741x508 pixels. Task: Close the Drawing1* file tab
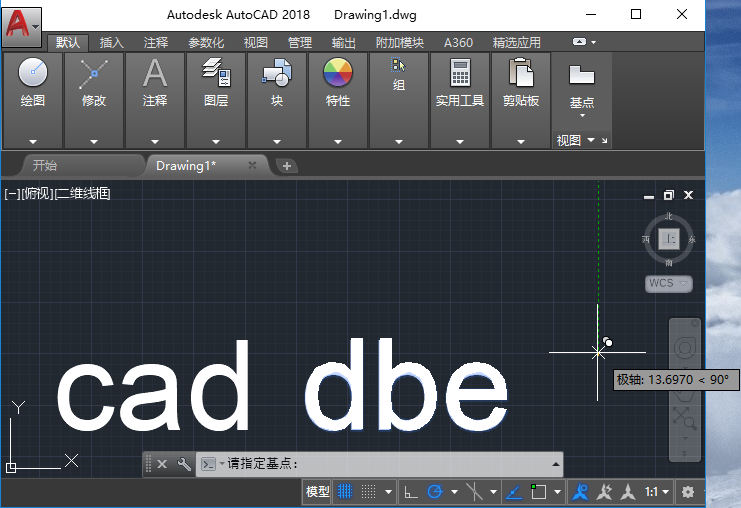[x=252, y=165]
